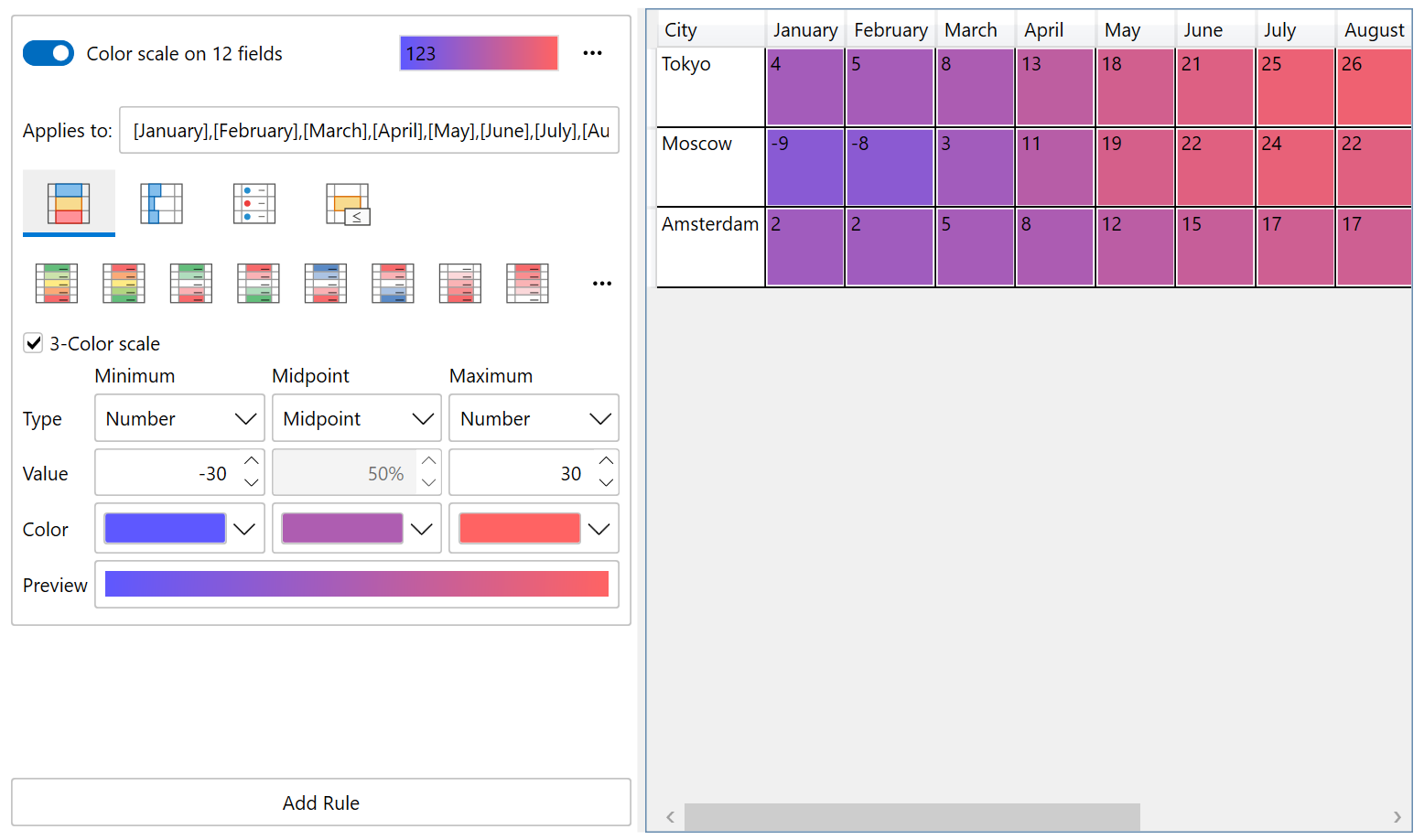Select the Moscow row cell

click(711, 167)
